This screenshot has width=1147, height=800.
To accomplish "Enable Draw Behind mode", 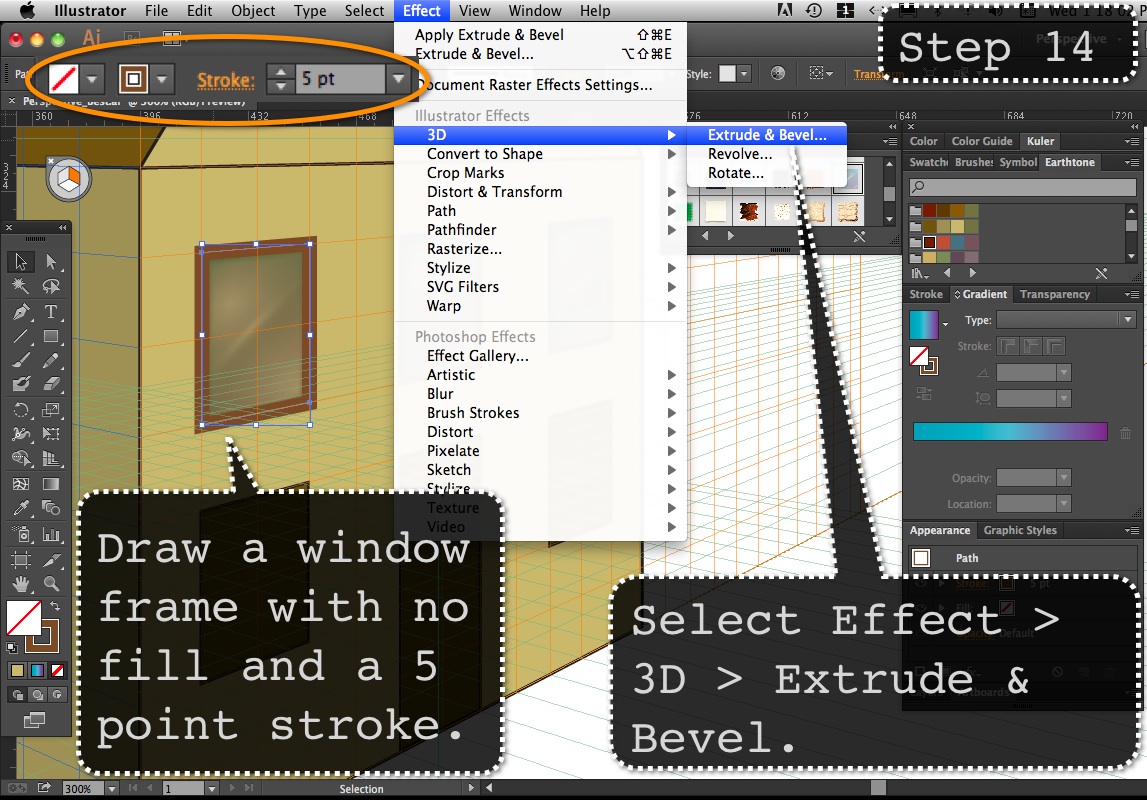I will pyautogui.click(x=37, y=694).
